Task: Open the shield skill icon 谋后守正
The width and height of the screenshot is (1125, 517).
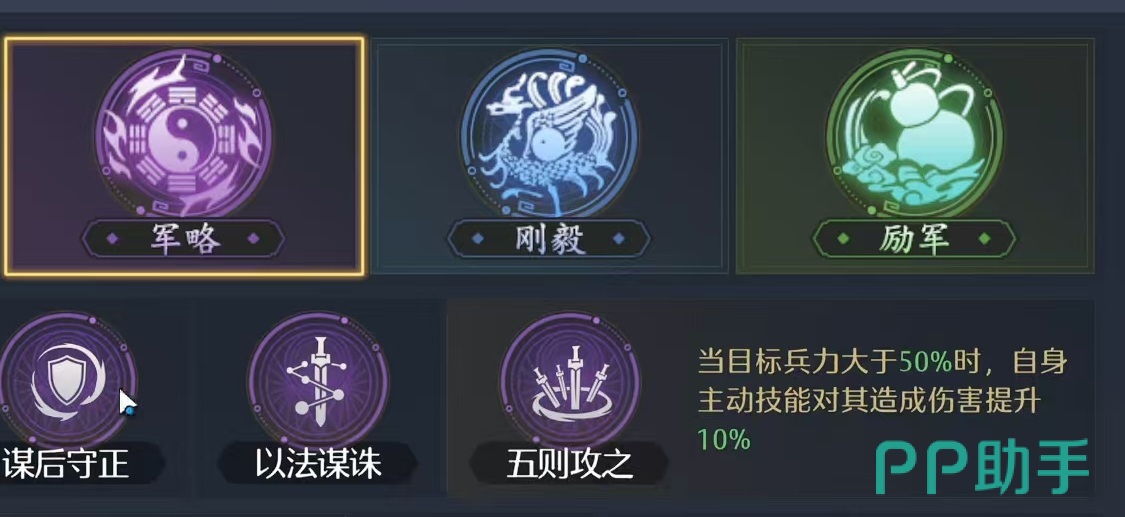Action: (68, 379)
